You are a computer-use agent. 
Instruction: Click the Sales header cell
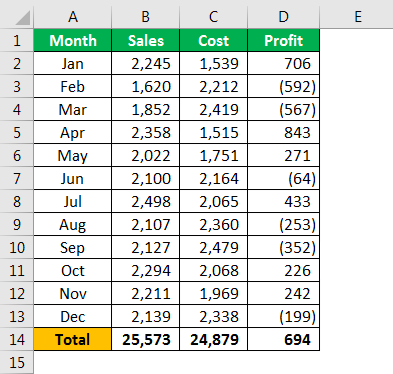[x=146, y=40]
